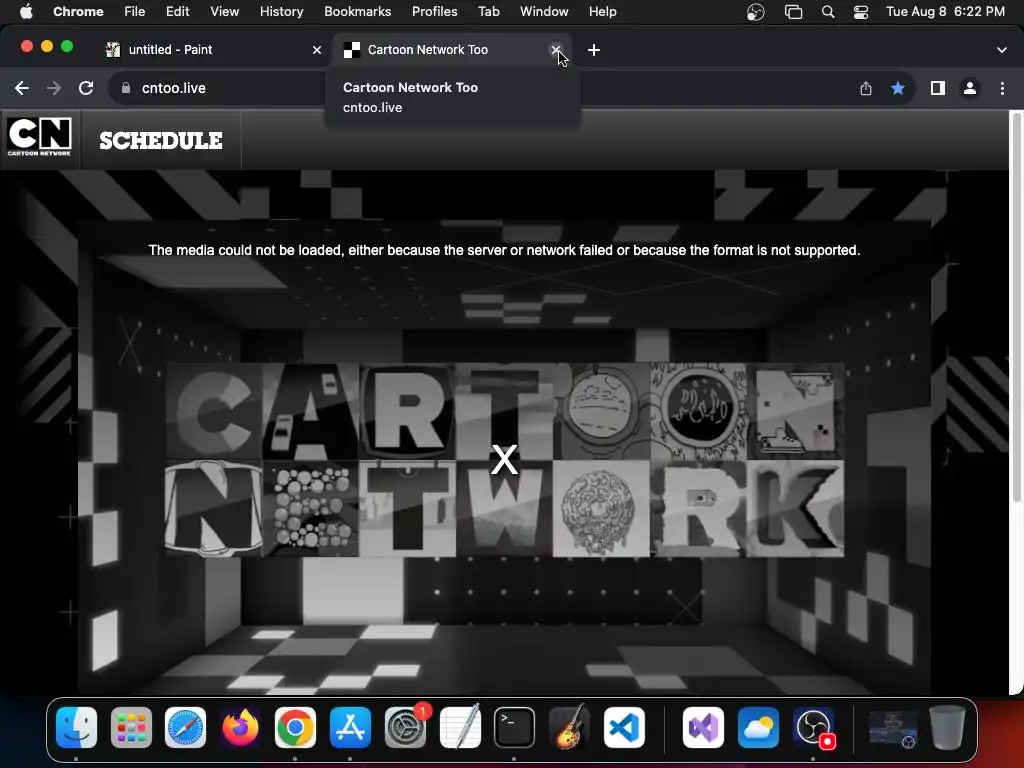Open the Bookmarks menu
The height and width of the screenshot is (768, 1024).
[358, 12]
